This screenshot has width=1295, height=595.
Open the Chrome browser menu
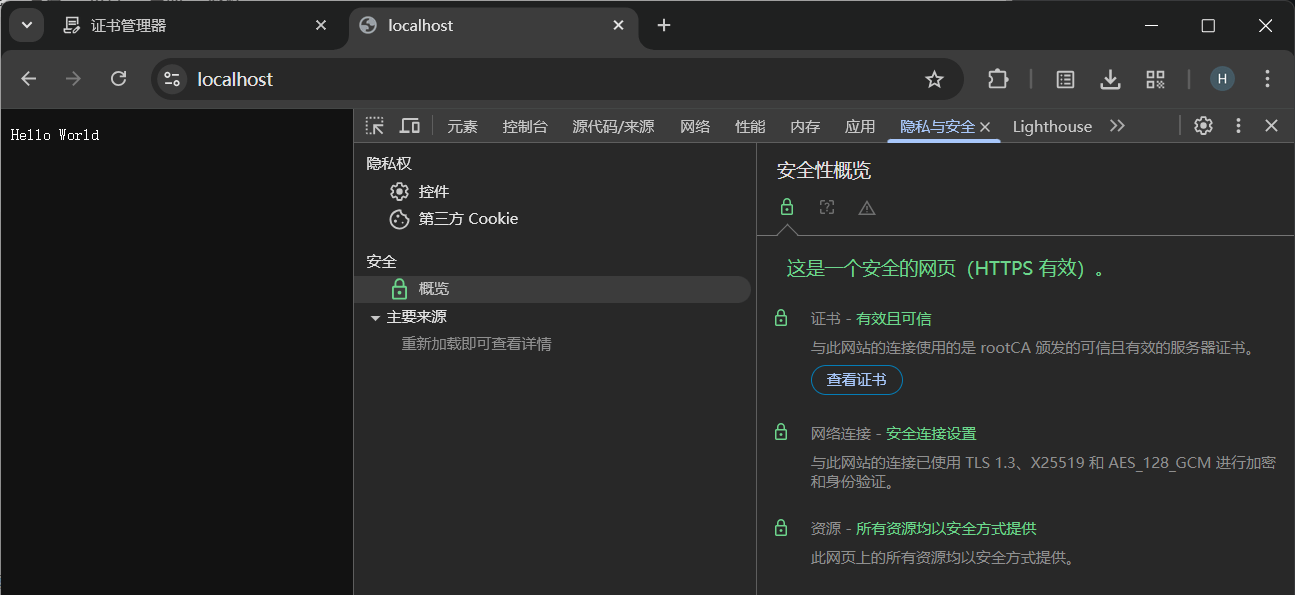pyautogui.click(x=1267, y=79)
